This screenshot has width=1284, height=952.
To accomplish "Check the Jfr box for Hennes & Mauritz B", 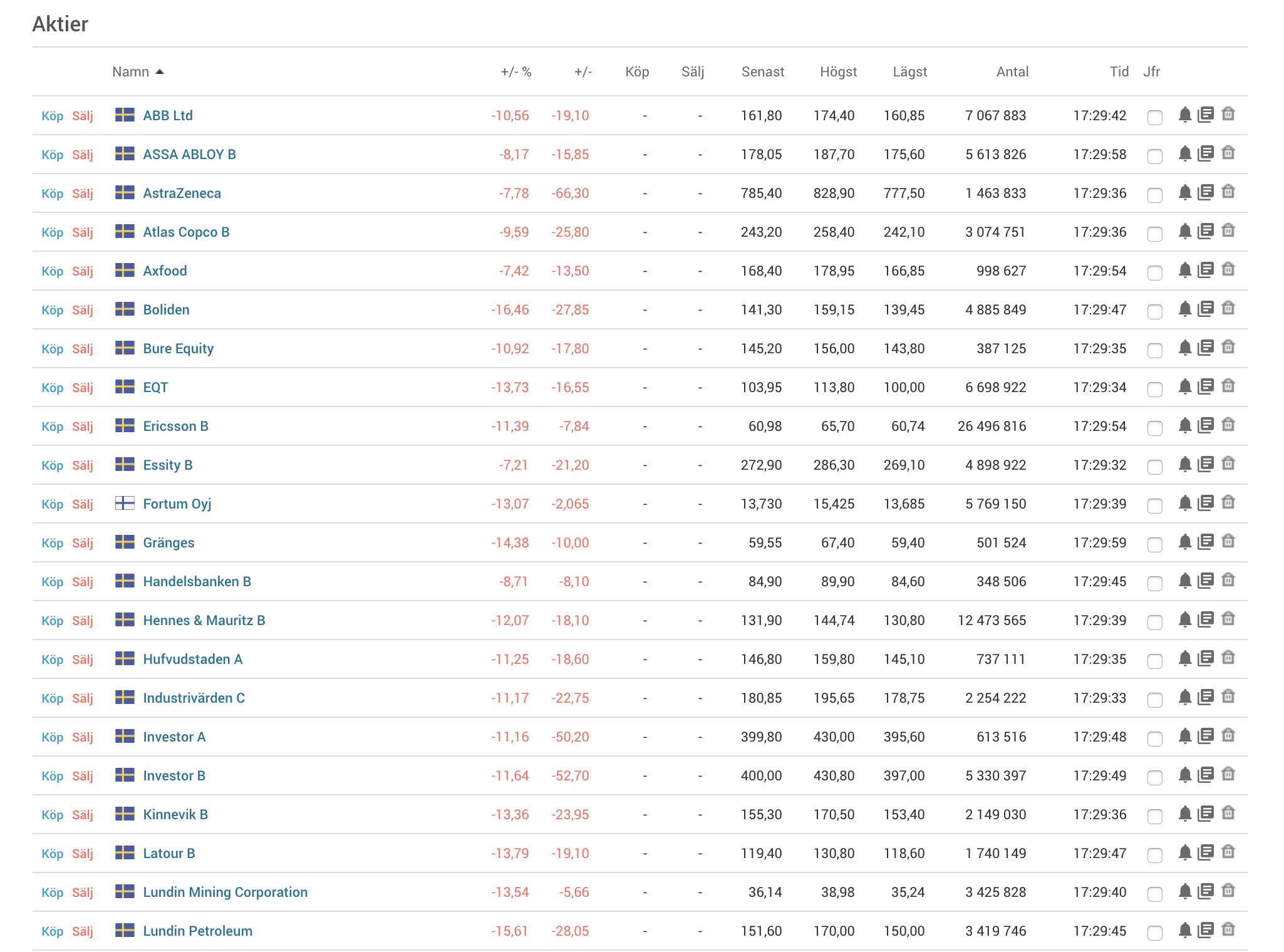I will (1154, 622).
